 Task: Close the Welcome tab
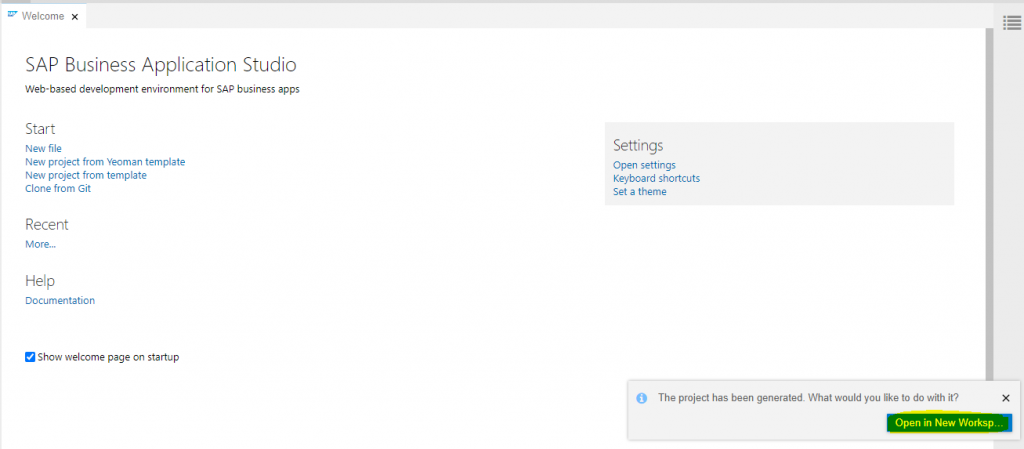pyautogui.click(x=74, y=17)
